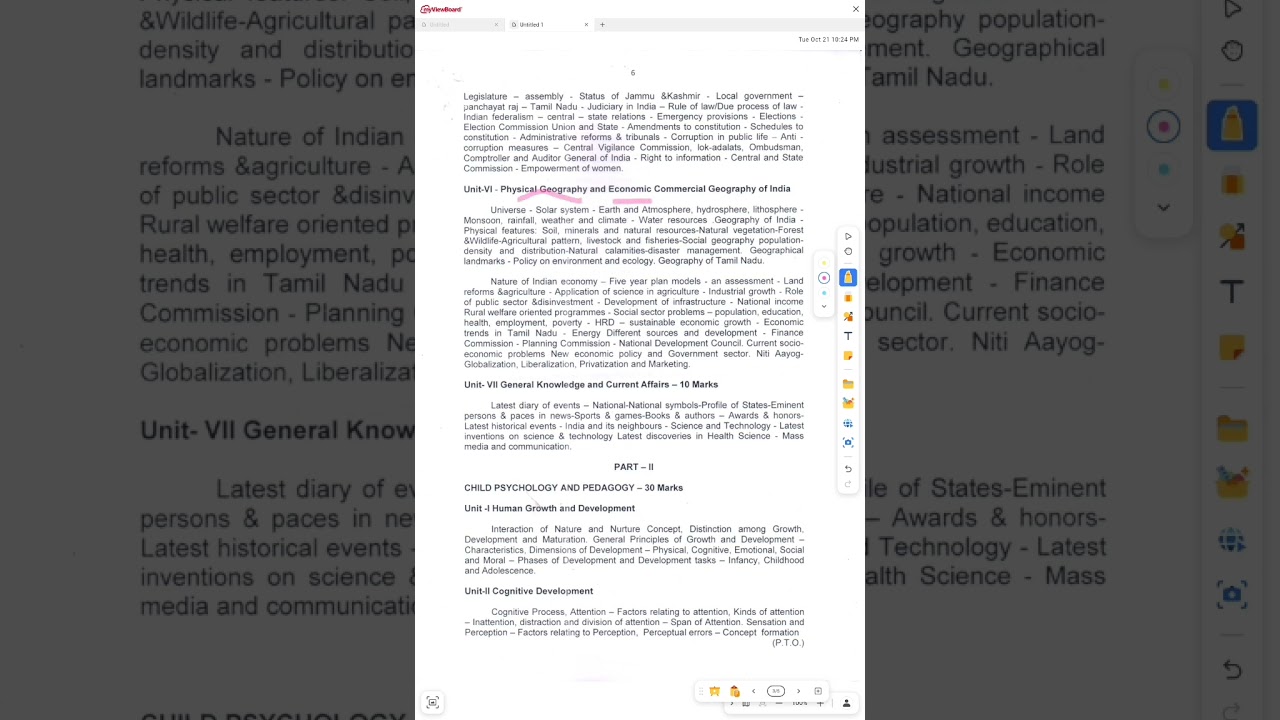Go to the next page
This screenshot has height=720, width=1280.
(798, 691)
